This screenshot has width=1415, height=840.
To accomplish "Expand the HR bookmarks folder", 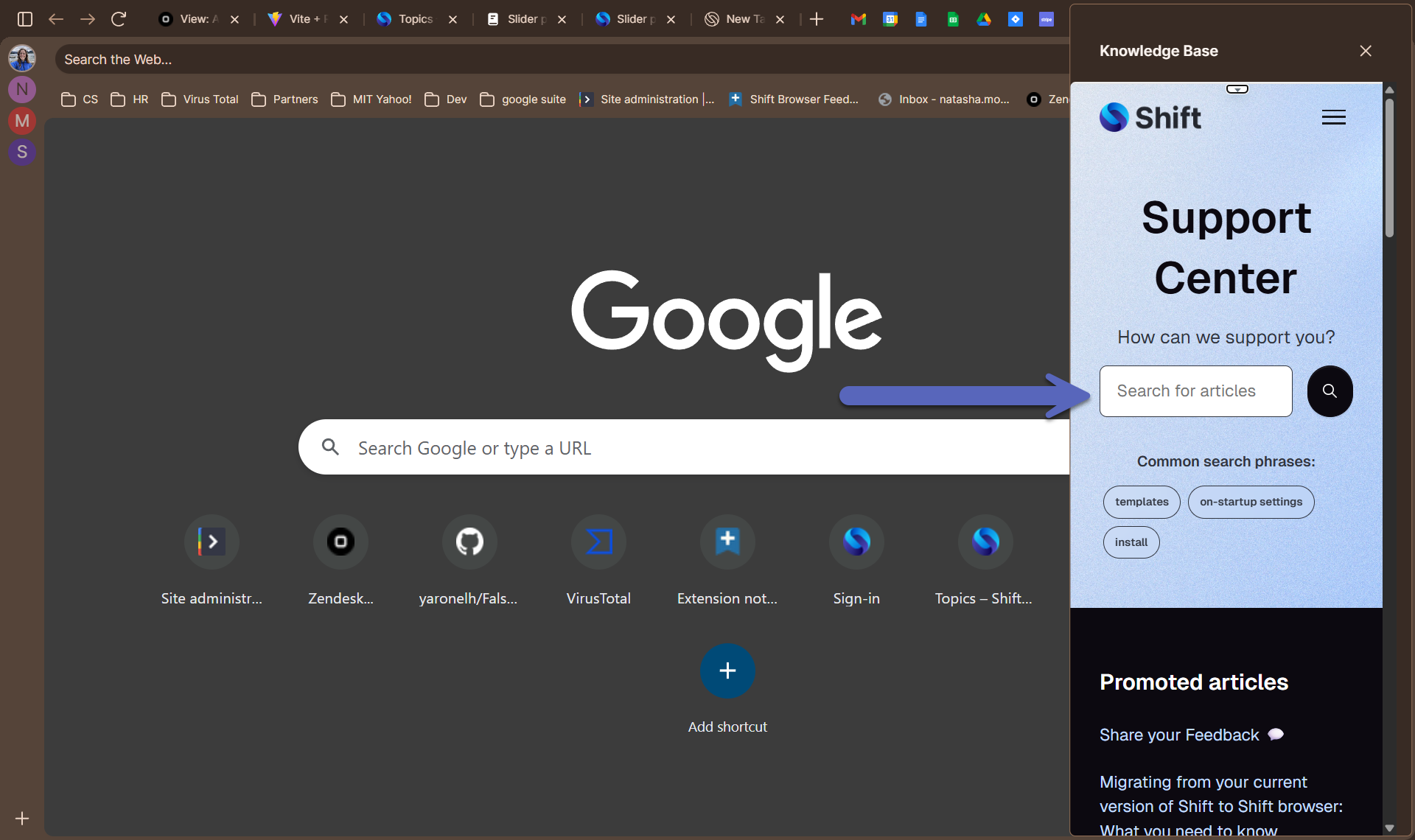I will tap(130, 99).
